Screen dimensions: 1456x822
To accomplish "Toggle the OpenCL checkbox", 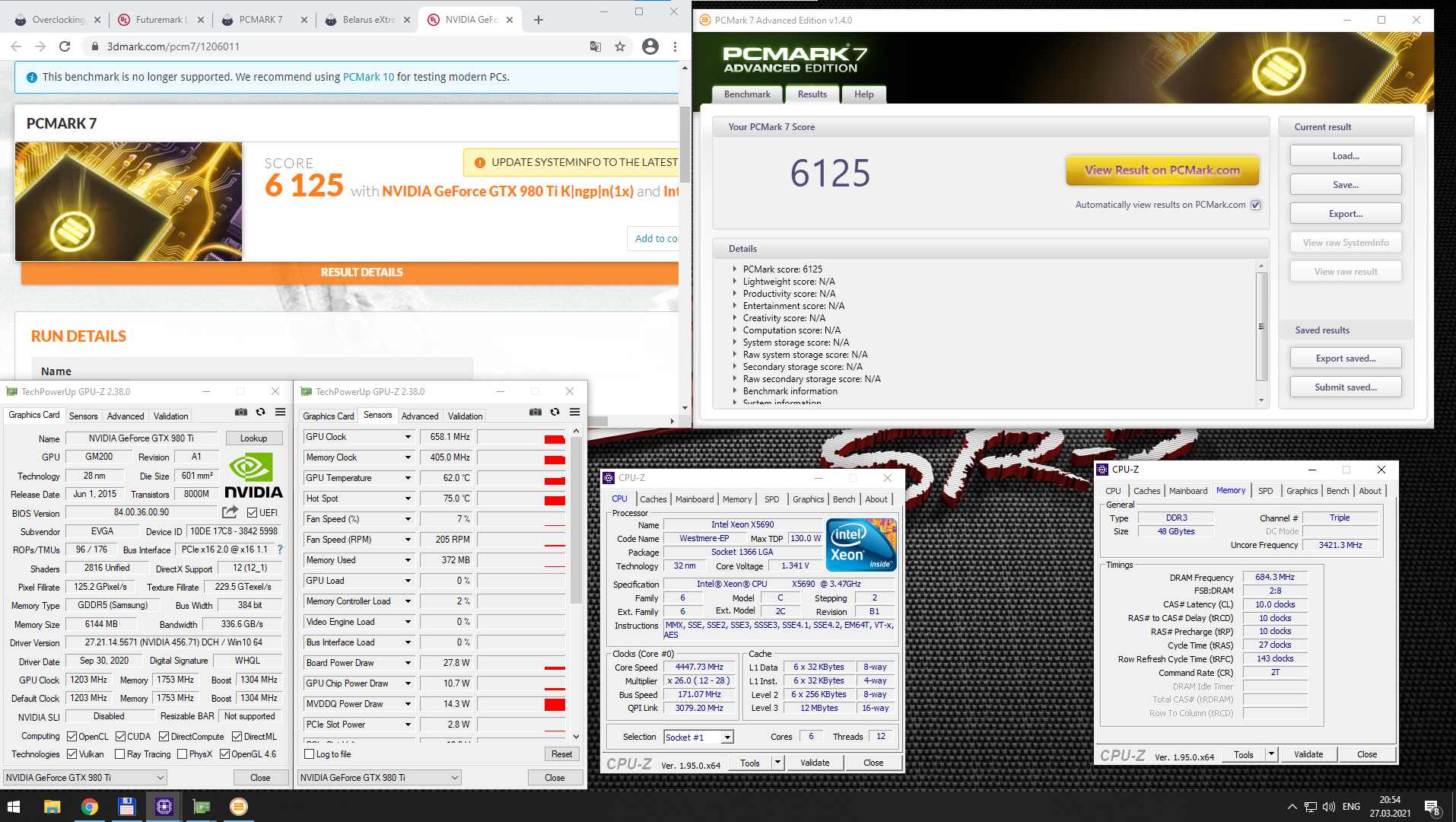I will [x=72, y=736].
